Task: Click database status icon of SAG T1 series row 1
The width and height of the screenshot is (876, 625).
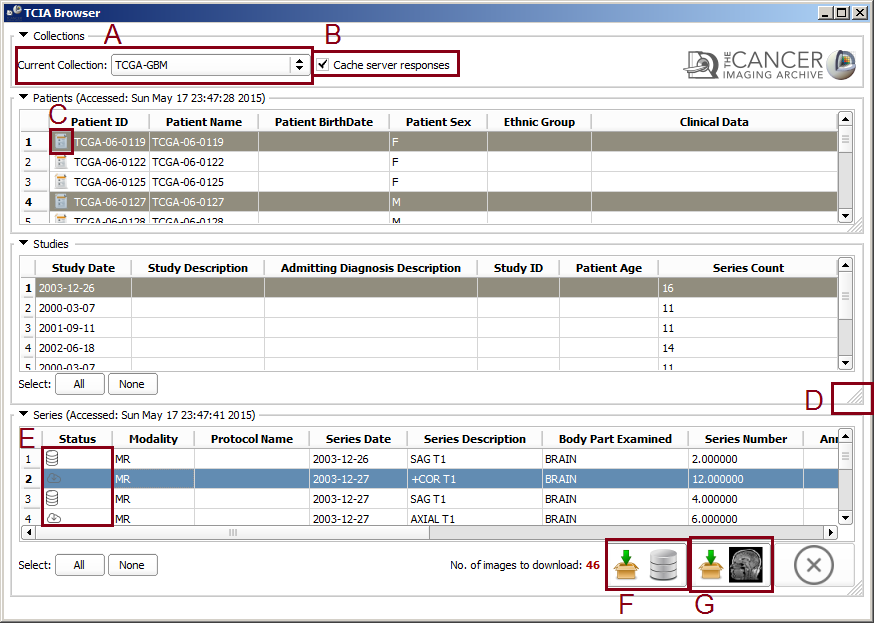Action: (52, 459)
